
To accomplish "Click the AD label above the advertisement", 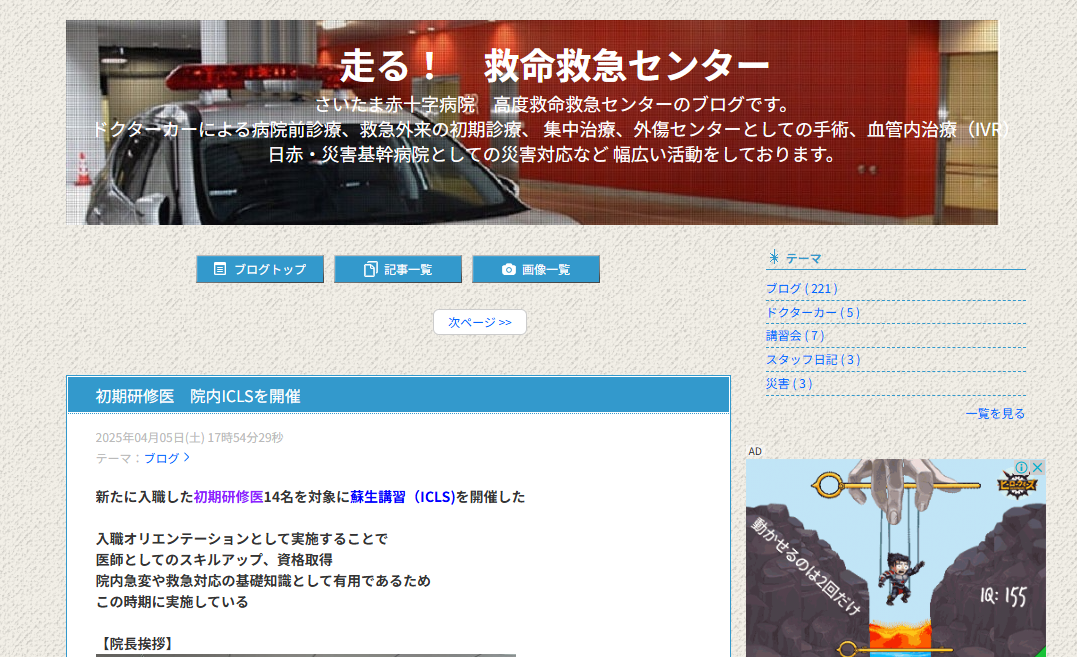I will pyautogui.click(x=755, y=451).
